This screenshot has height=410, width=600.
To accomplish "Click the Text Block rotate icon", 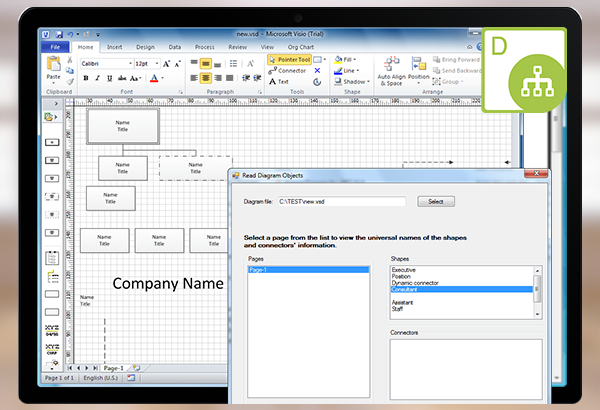I will pos(317,82).
